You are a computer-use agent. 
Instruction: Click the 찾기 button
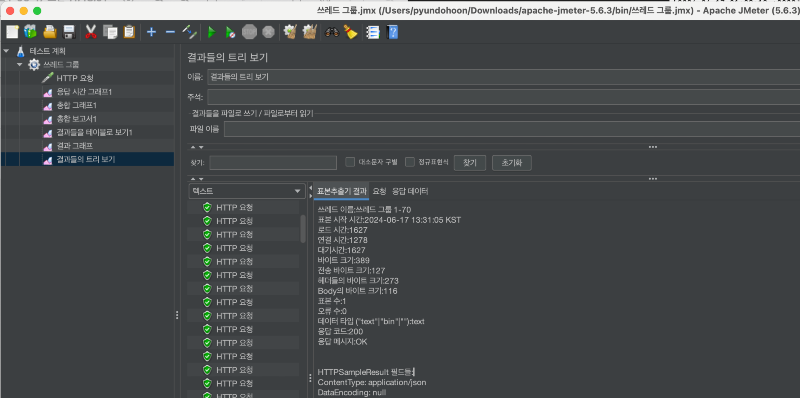click(x=469, y=163)
